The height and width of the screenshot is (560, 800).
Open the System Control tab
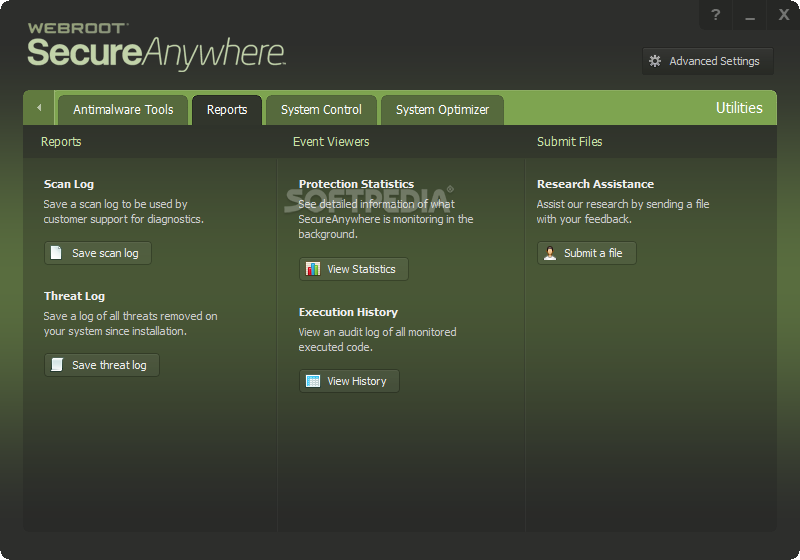point(321,110)
